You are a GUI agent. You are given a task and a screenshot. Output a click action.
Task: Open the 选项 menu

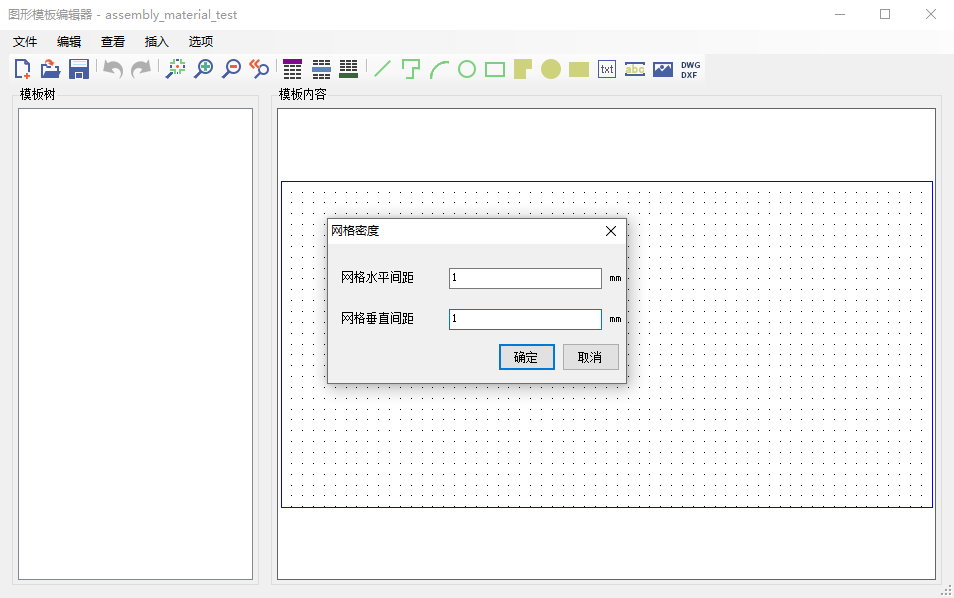pos(200,41)
